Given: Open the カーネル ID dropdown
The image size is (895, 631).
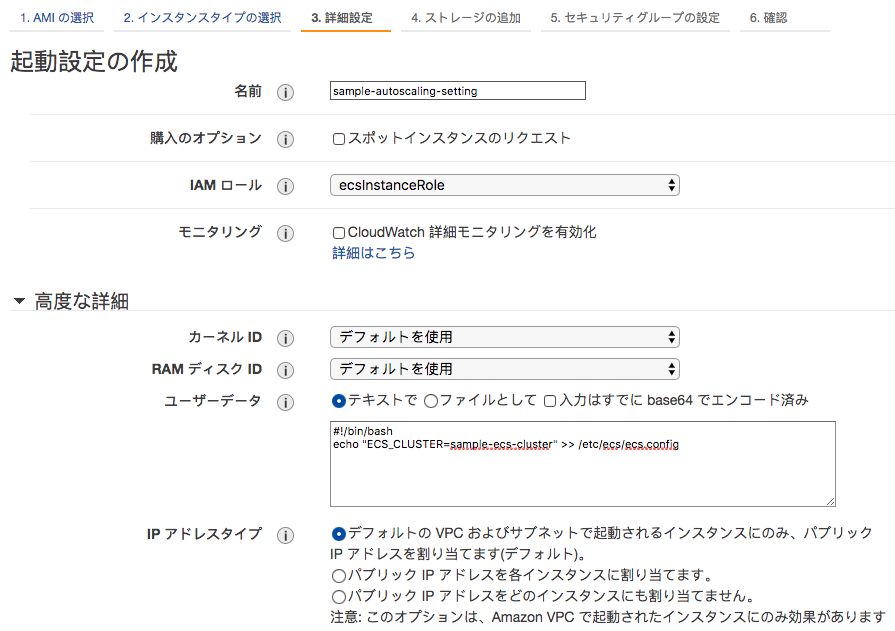Looking at the screenshot, I should tap(505, 337).
